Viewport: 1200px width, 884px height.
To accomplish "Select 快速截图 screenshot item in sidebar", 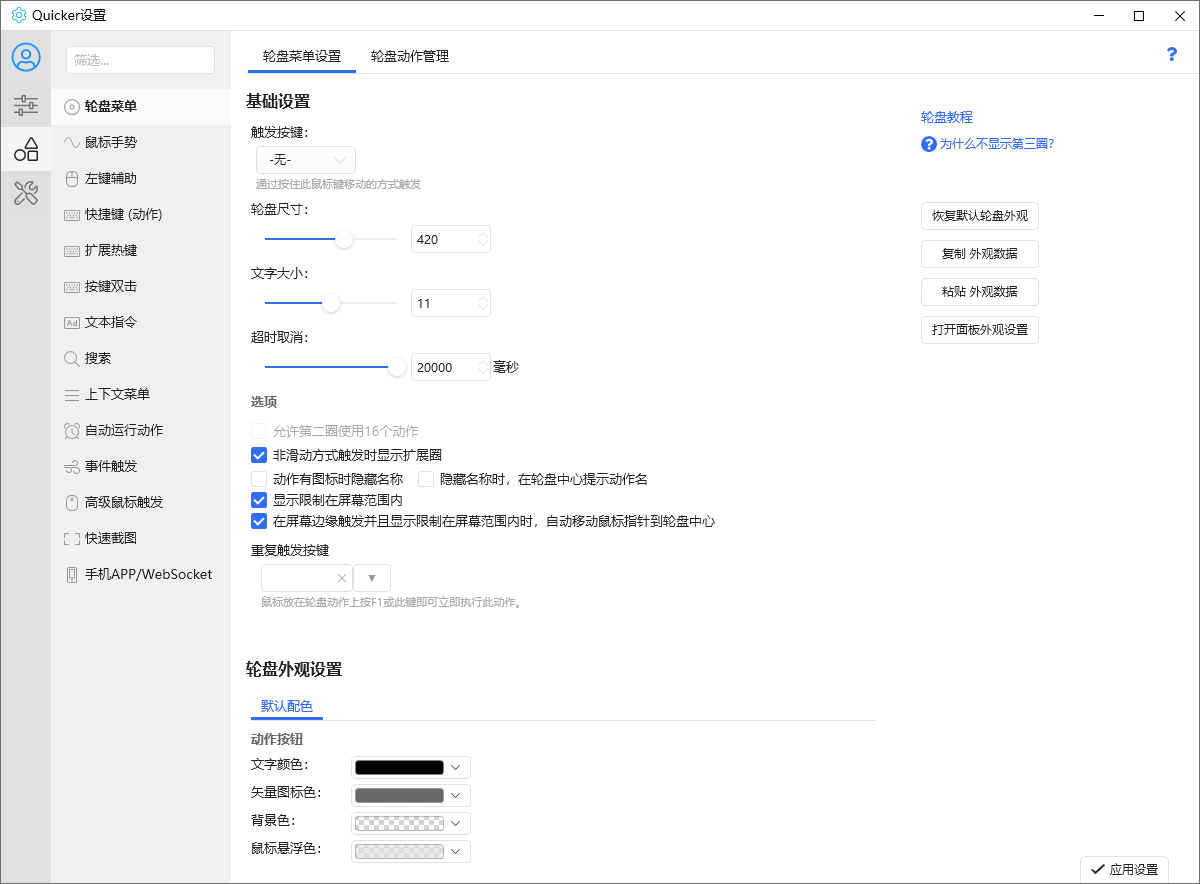I will (x=110, y=538).
